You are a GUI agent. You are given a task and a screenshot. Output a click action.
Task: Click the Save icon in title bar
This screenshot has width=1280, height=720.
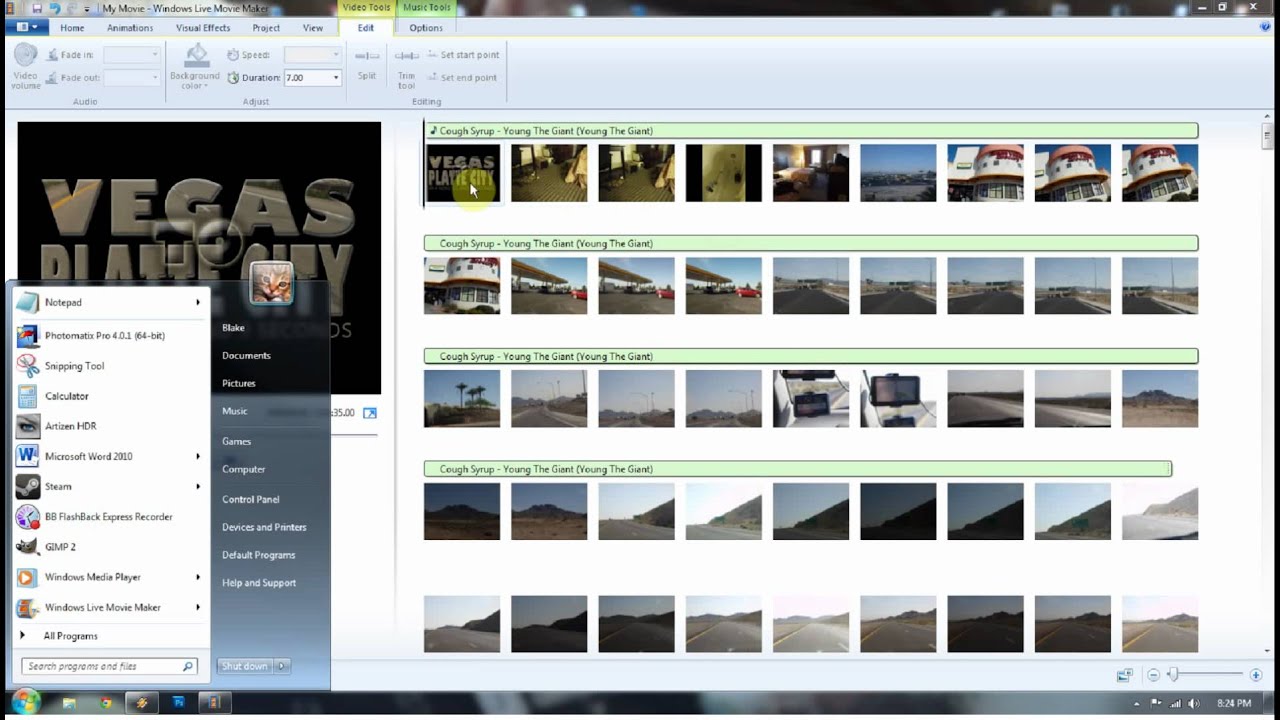(37, 8)
